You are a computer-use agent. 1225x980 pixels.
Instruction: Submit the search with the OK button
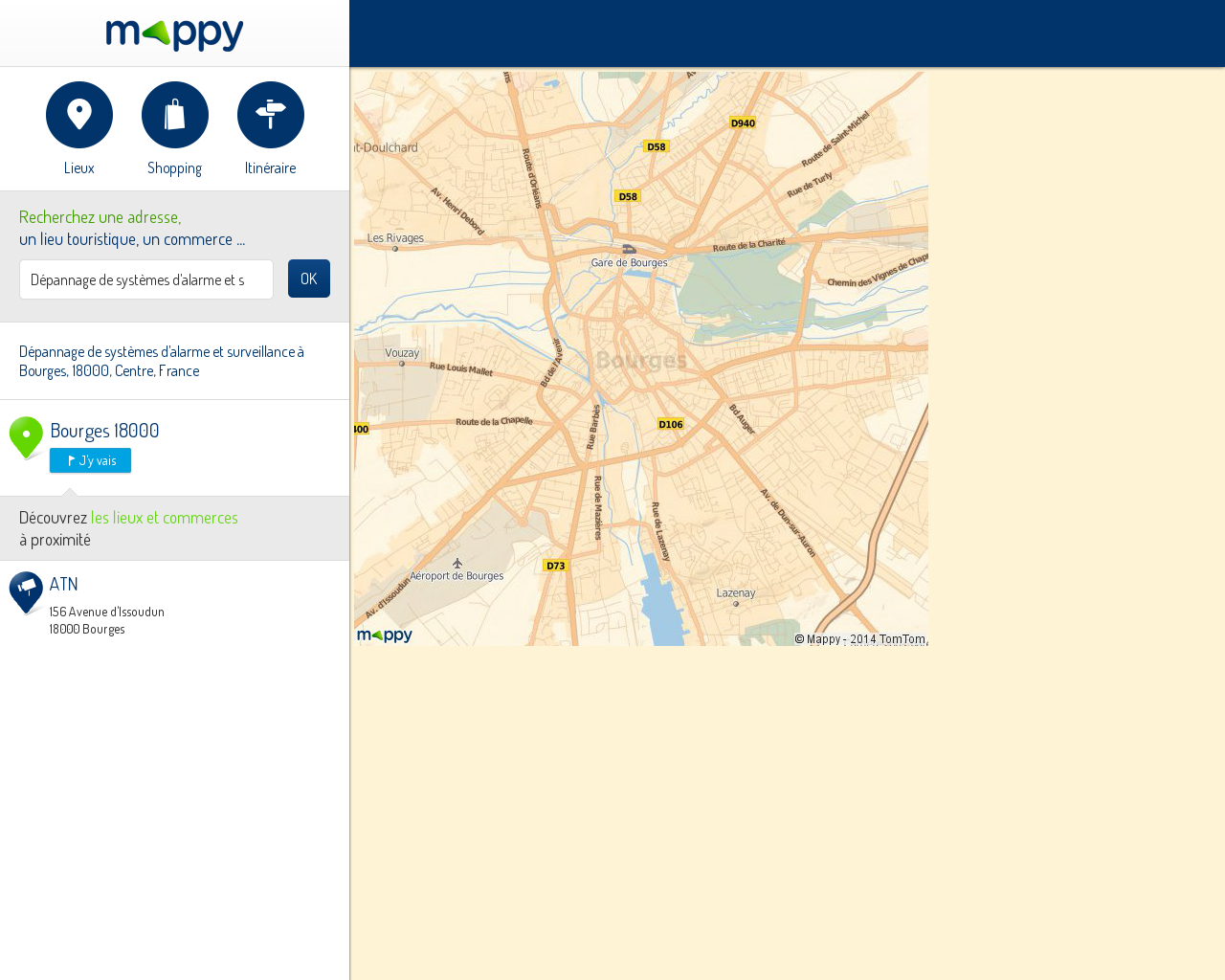309,278
